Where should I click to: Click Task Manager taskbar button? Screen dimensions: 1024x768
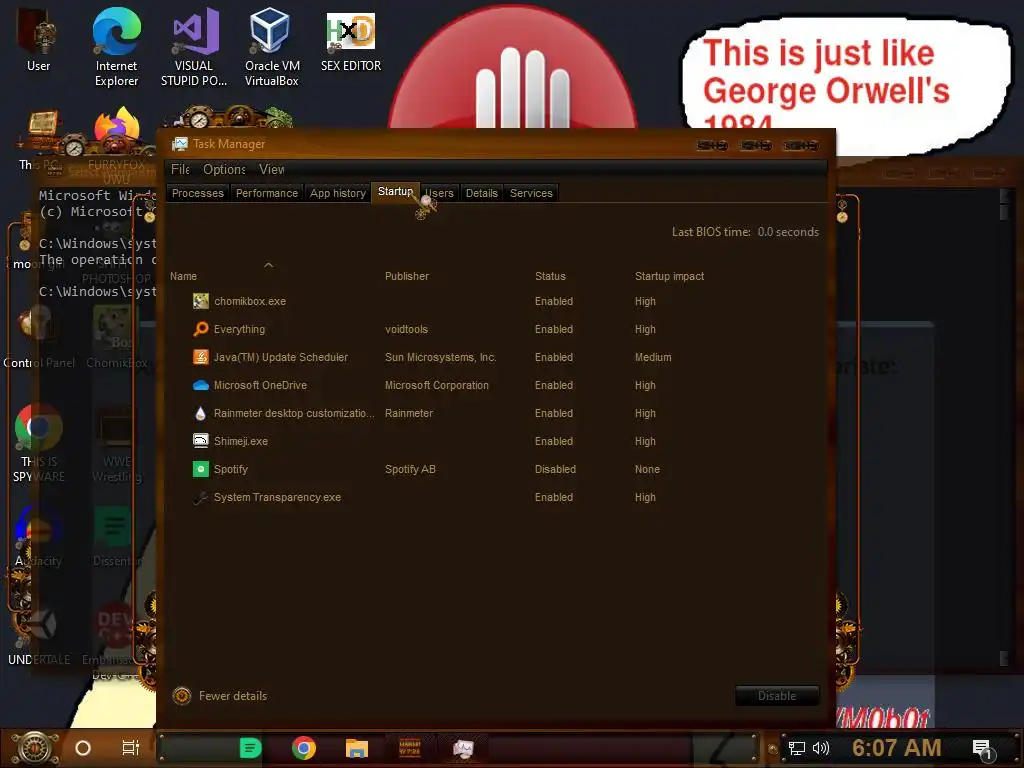(x=463, y=748)
